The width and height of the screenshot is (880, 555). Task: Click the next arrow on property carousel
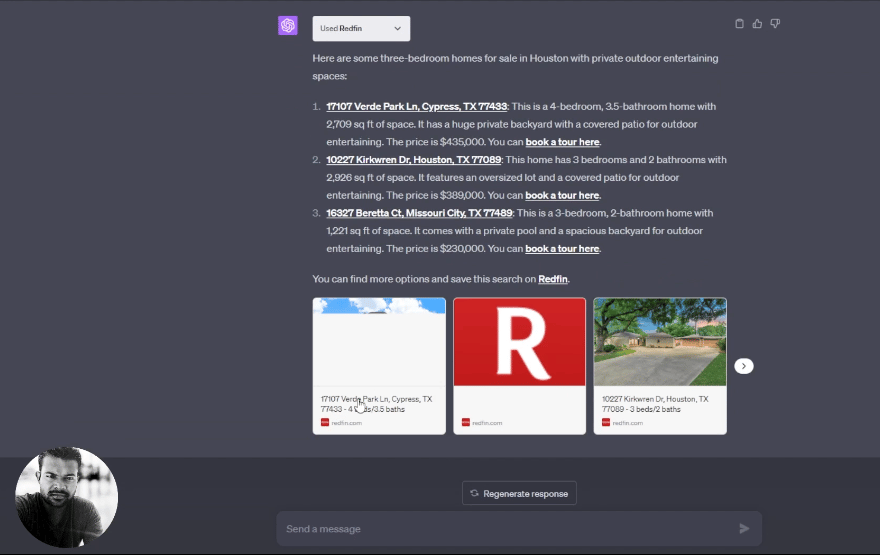point(743,366)
